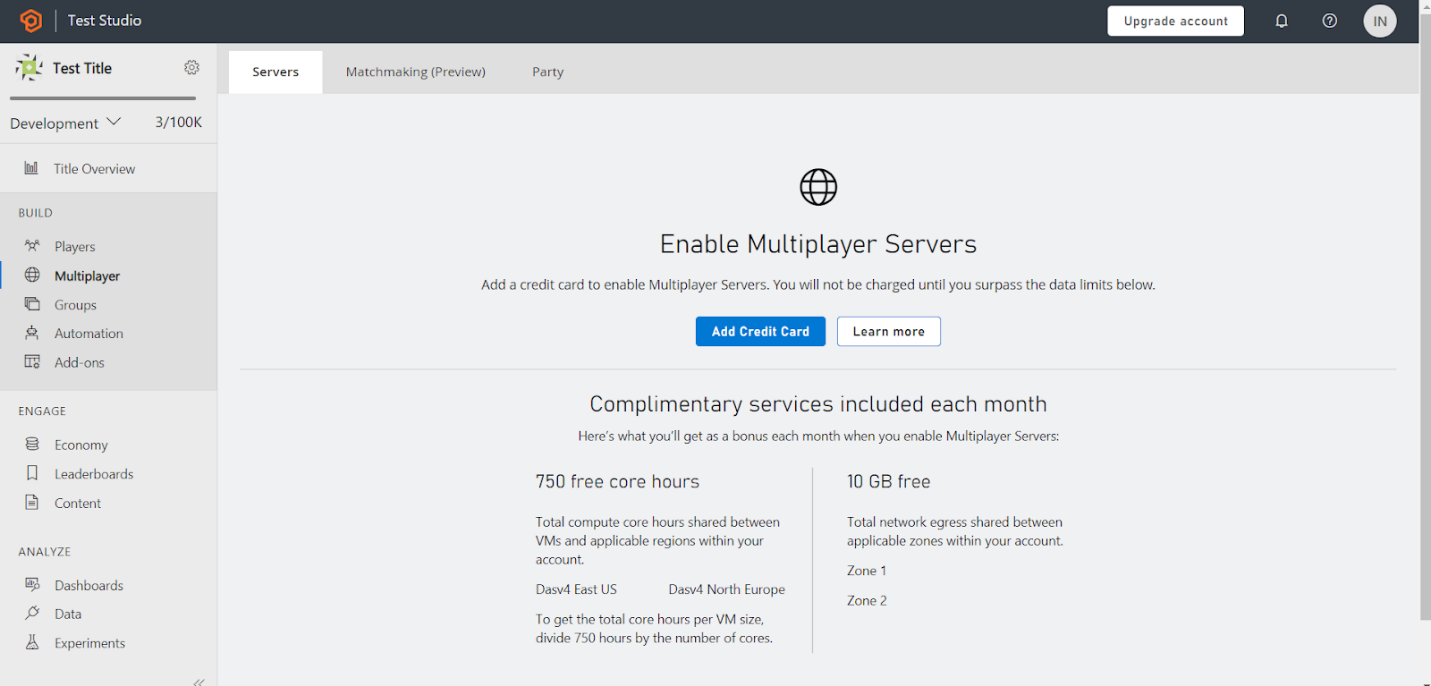The image size is (1431, 686).
Task: Click the Title Overview chart icon
Action: (31, 168)
